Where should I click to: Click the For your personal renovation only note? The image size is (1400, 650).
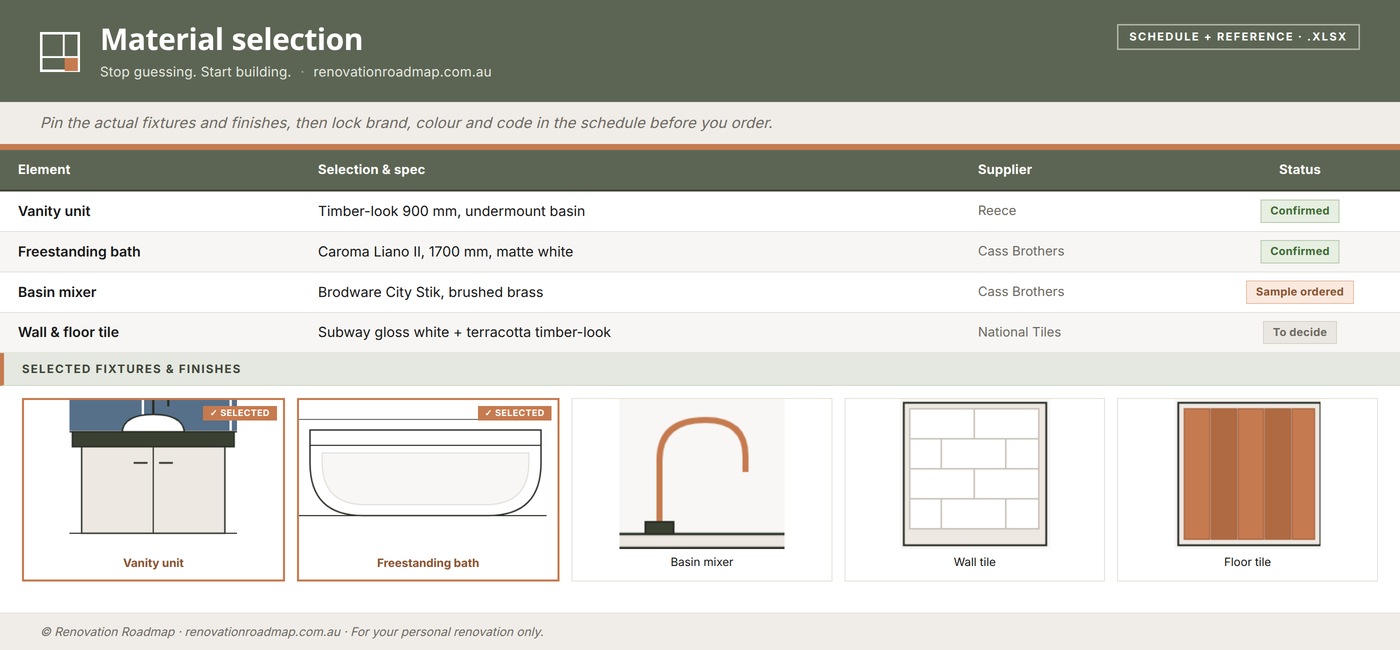pos(447,632)
